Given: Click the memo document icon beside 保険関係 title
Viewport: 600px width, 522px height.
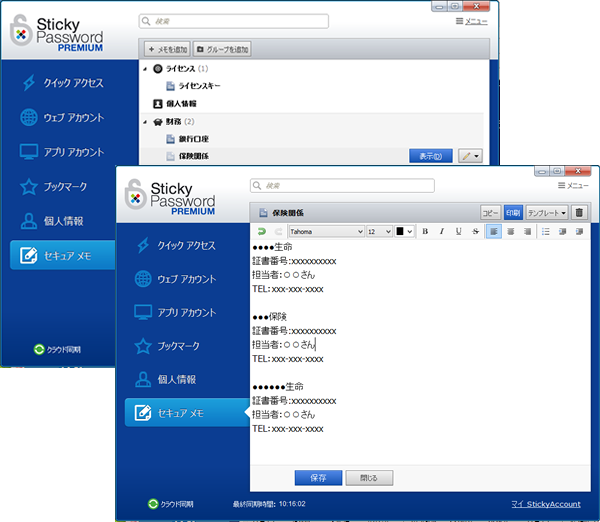Looking at the screenshot, I should [263, 213].
